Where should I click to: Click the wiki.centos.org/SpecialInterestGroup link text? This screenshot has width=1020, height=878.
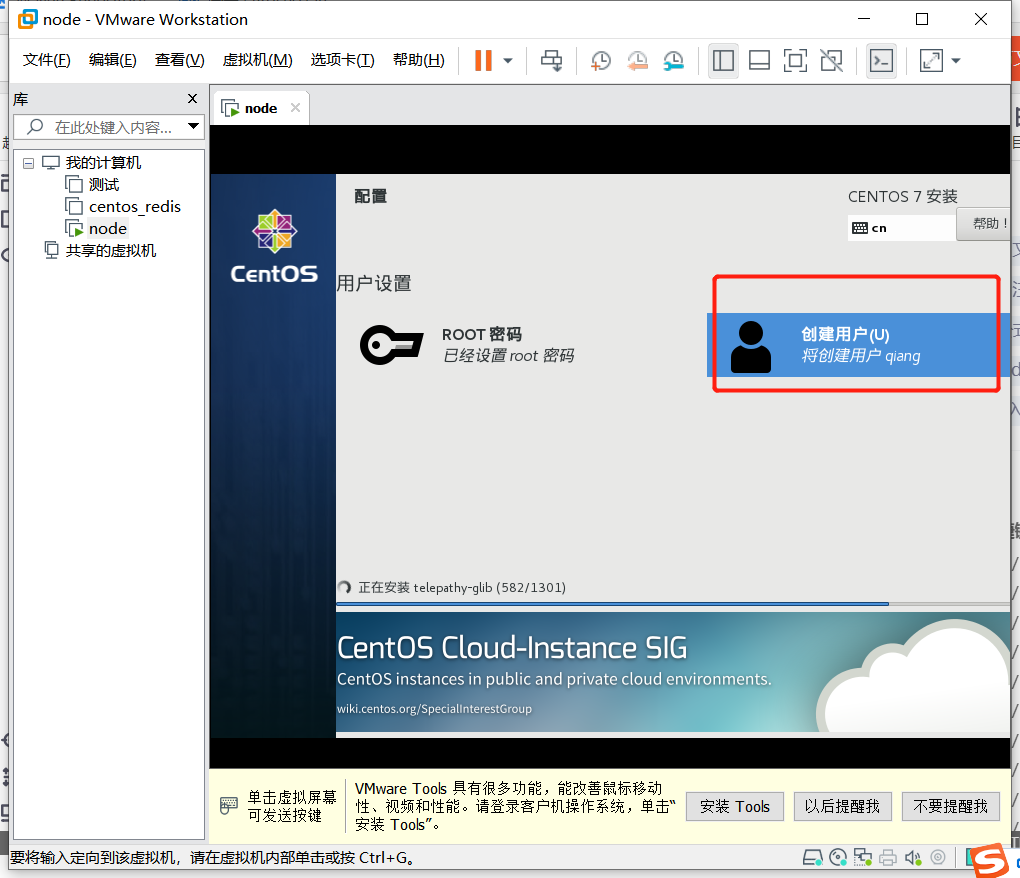[434, 709]
